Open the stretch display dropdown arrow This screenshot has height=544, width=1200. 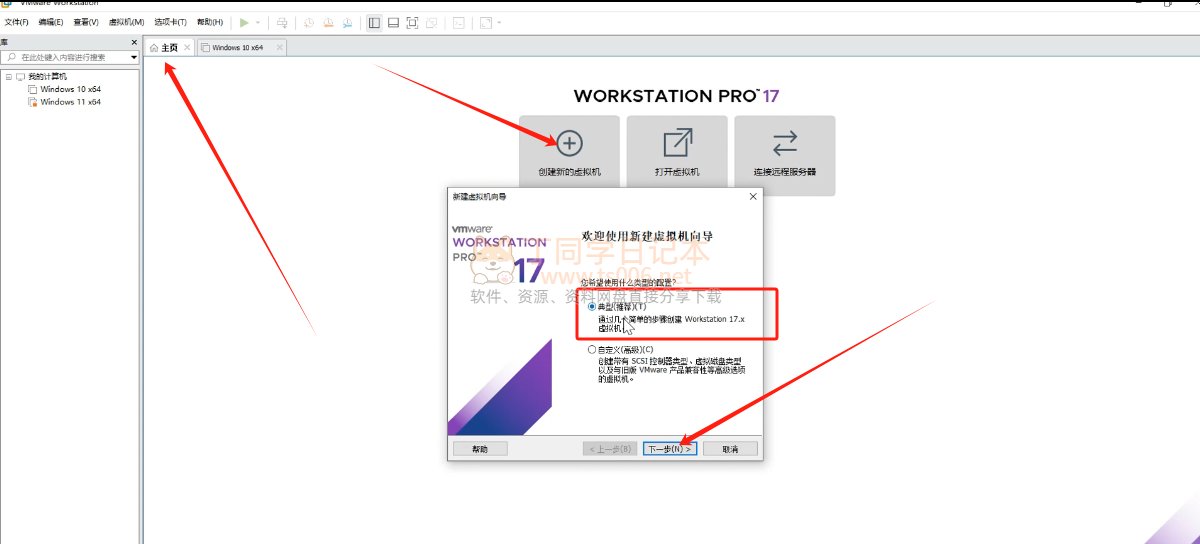pos(499,22)
